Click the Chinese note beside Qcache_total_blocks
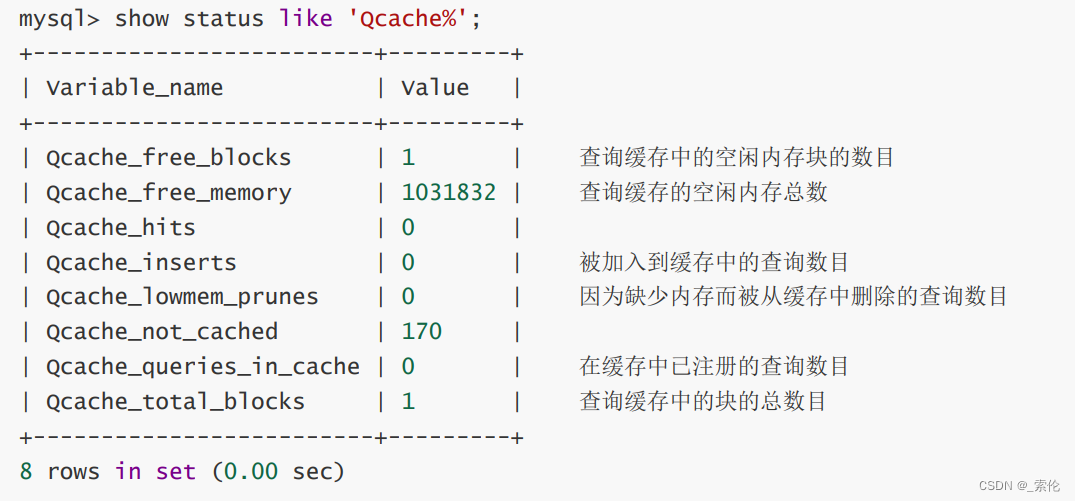1075x501 pixels. click(703, 402)
